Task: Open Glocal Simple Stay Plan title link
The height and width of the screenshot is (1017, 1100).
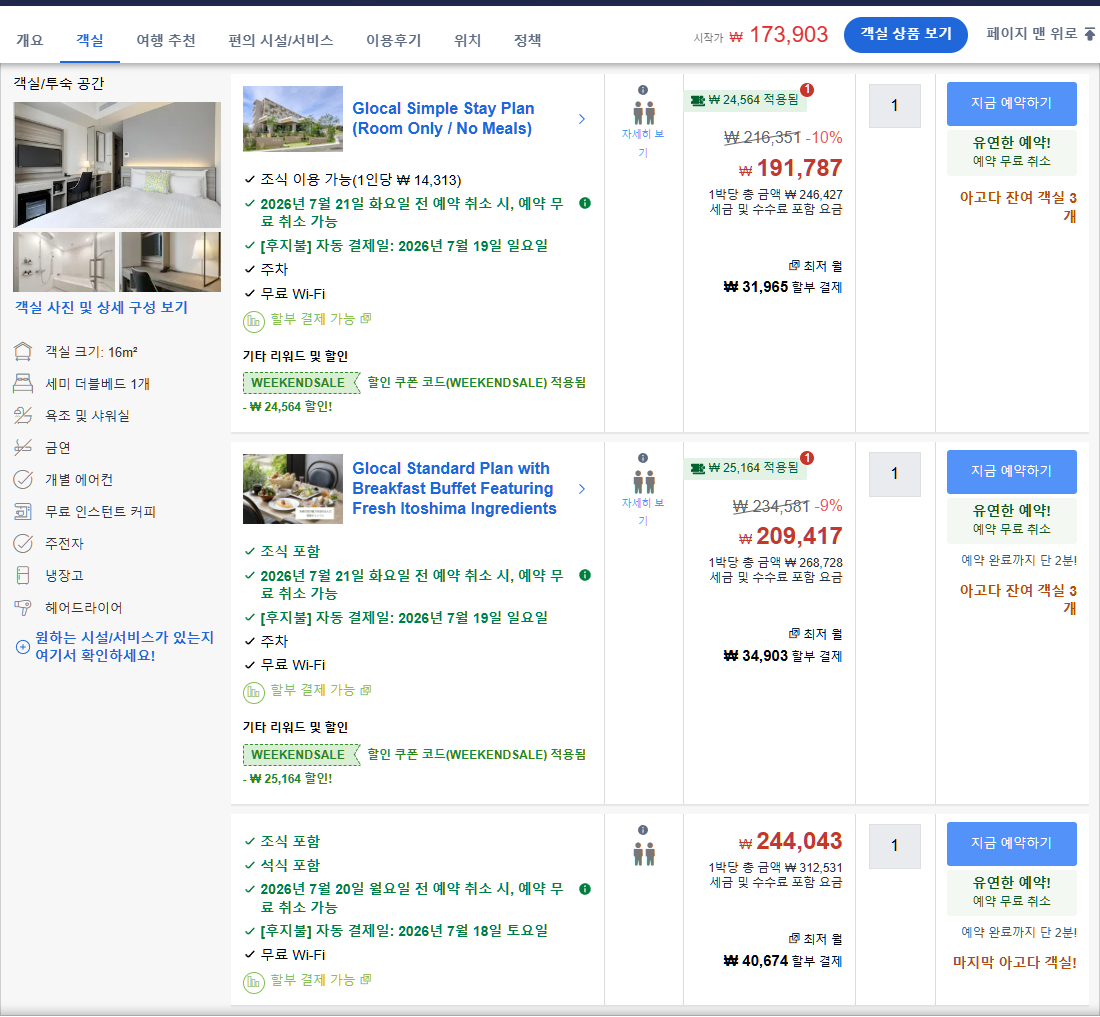Action: click(443, 119)
